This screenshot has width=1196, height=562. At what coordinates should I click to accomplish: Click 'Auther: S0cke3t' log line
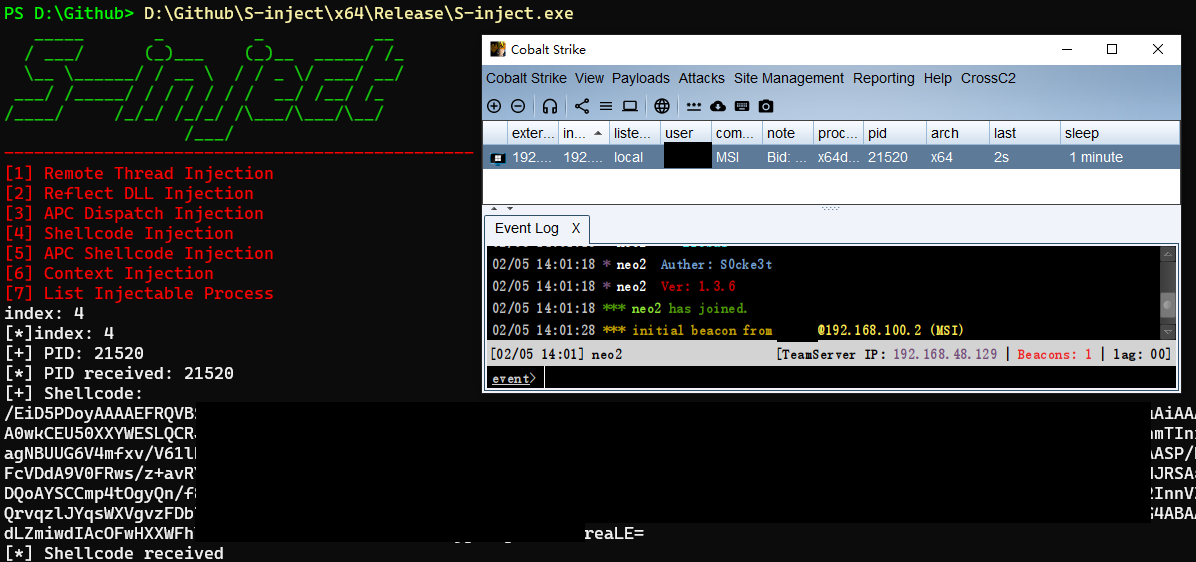716,265
